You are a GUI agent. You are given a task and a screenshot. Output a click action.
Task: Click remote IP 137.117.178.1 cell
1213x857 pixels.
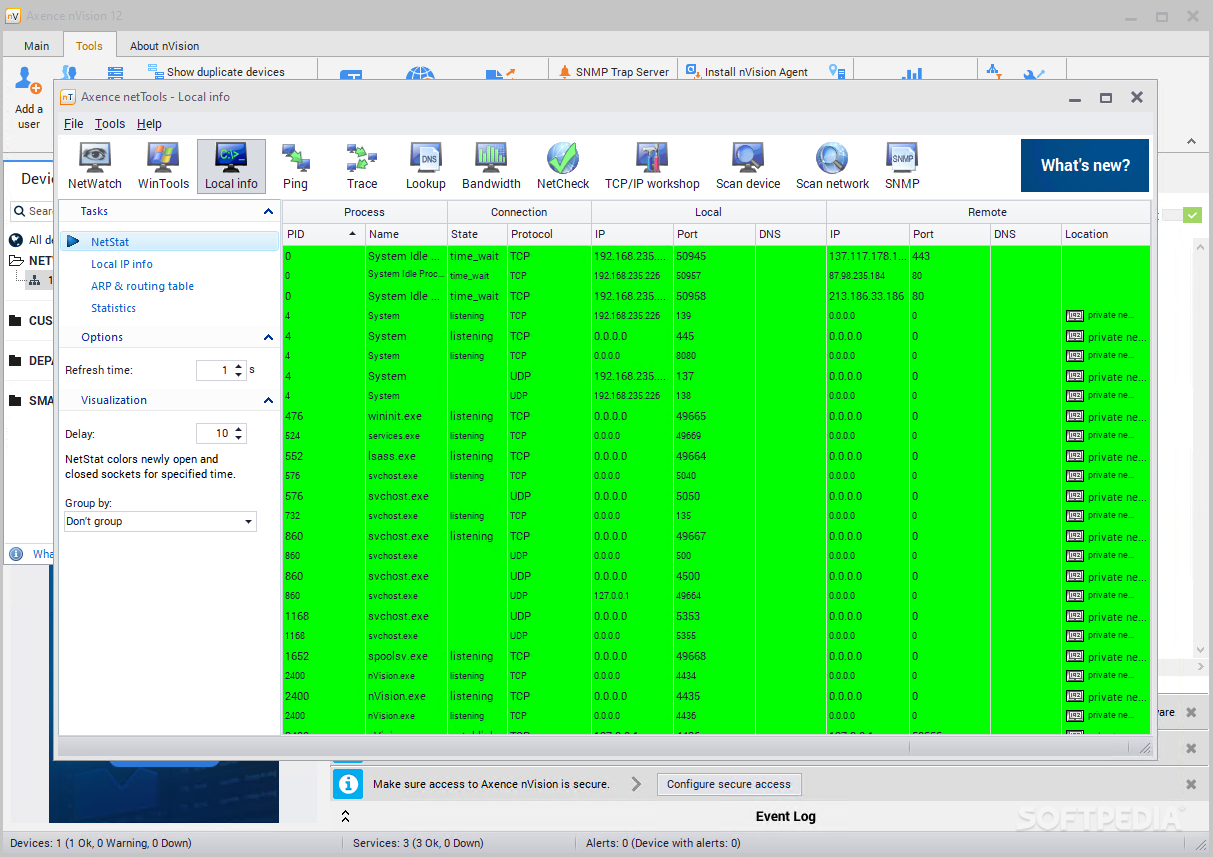coord(868,256)
